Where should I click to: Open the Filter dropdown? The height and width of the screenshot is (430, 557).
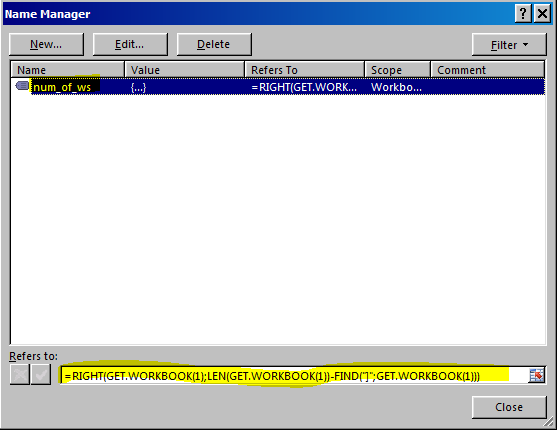click(x=509, y=45)
